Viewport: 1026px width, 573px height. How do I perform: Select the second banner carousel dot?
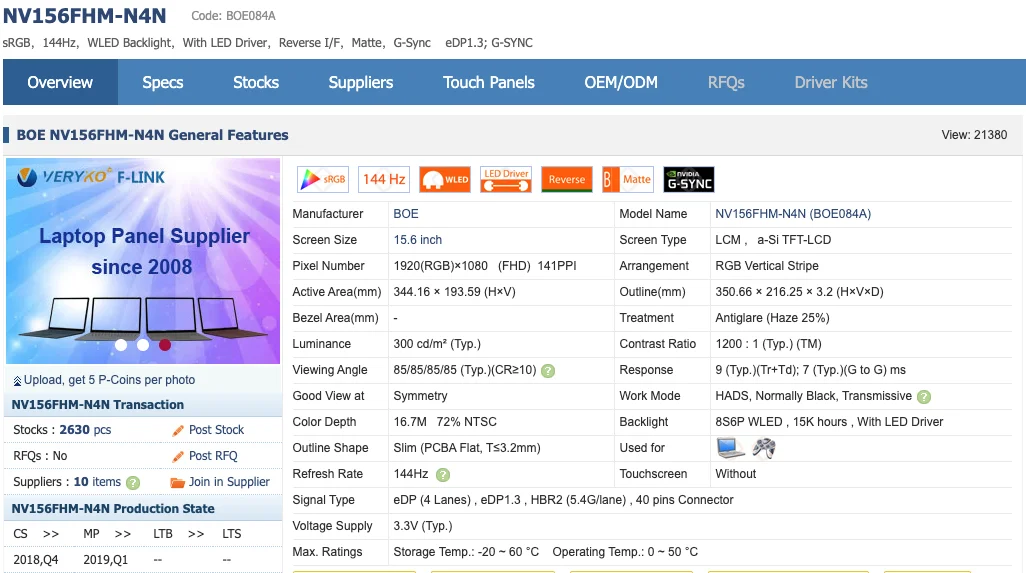pyautogui.click(x=143, y=345)
